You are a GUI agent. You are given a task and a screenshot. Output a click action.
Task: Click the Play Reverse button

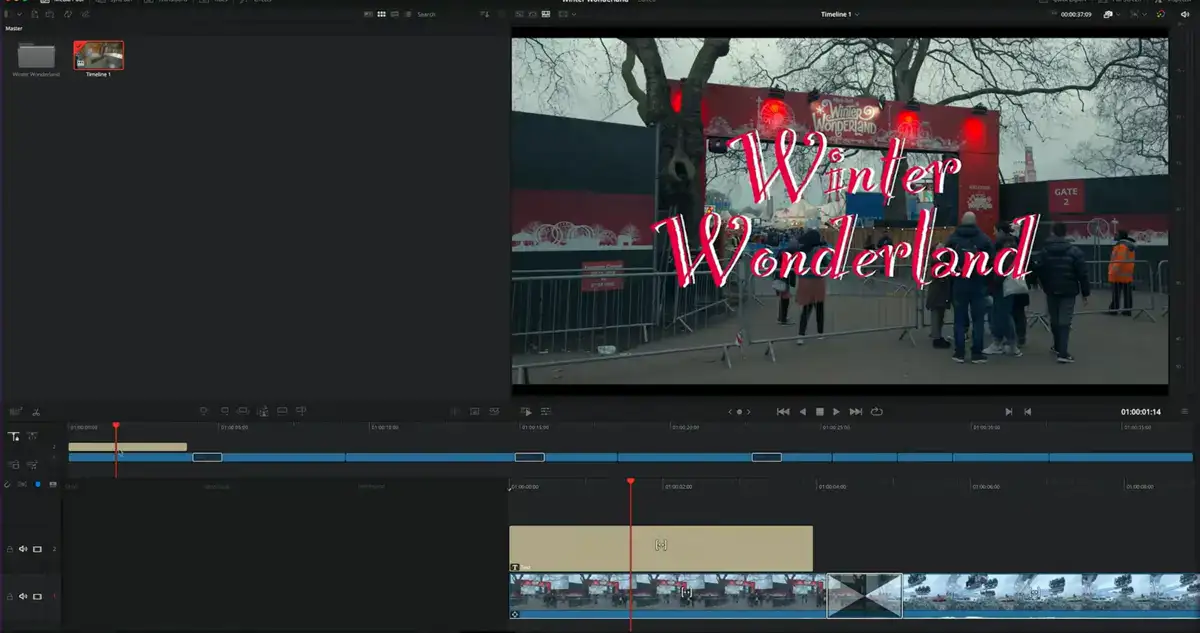pyautogui.click(x=802, y=411)
